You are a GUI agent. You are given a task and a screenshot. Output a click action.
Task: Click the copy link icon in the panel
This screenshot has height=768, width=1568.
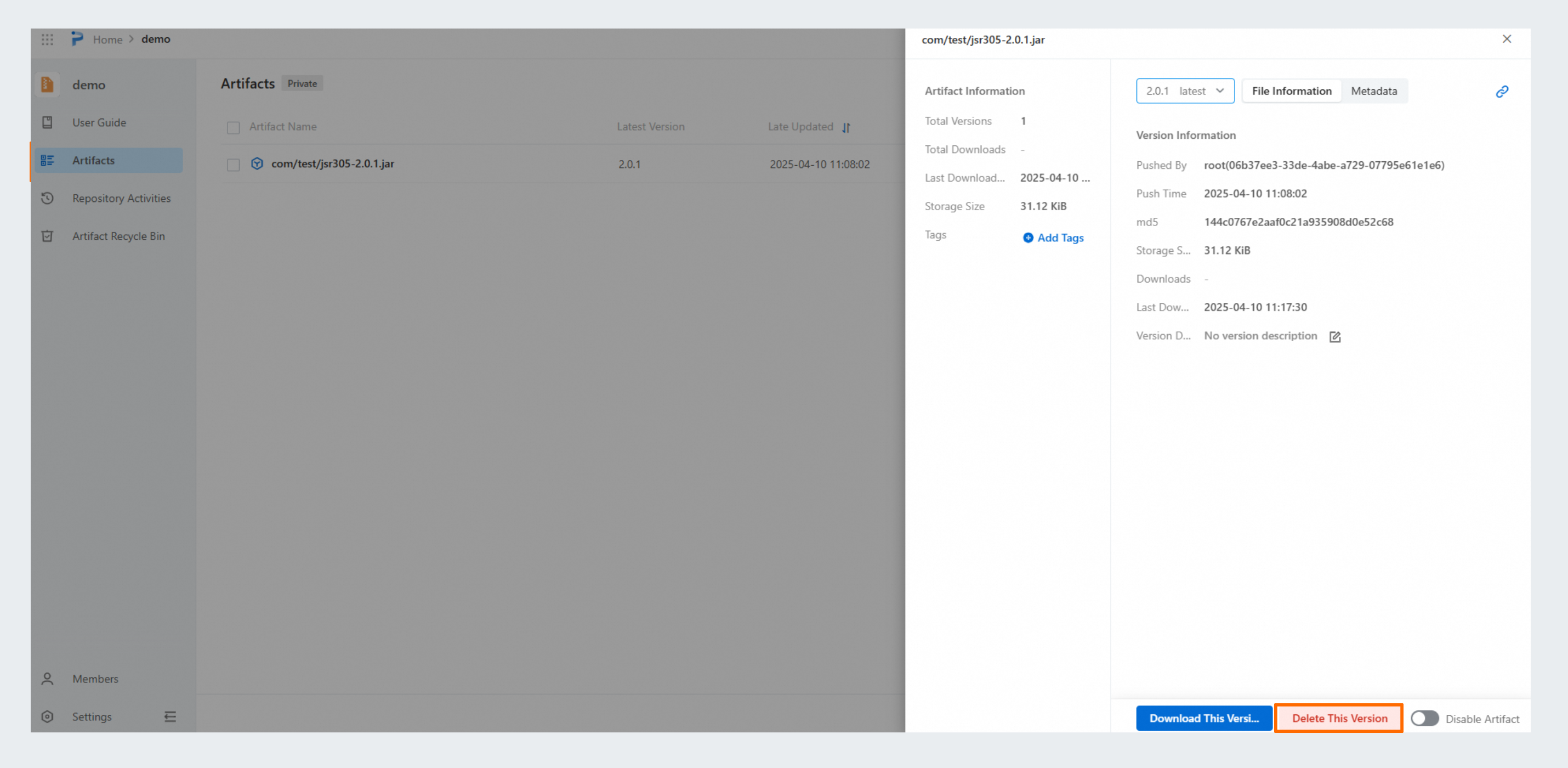click(1502, 92)
